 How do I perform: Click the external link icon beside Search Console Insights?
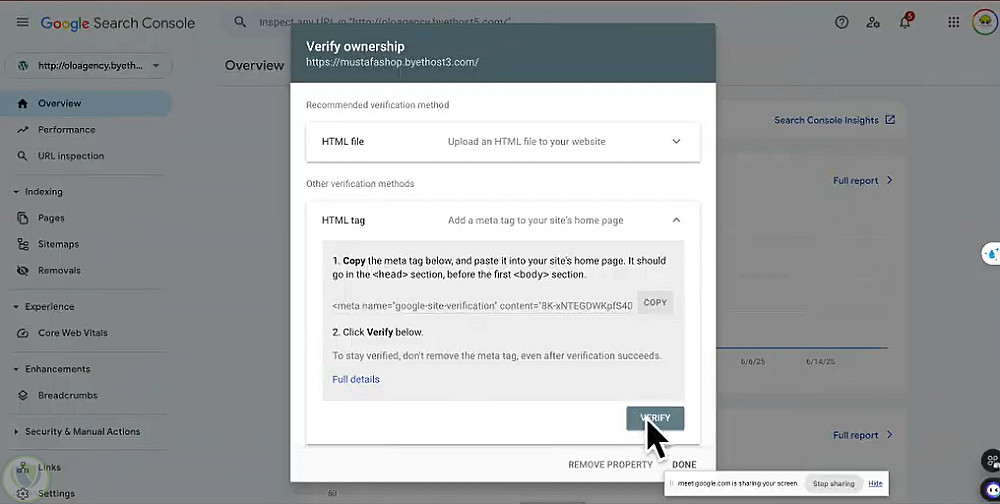890,120
